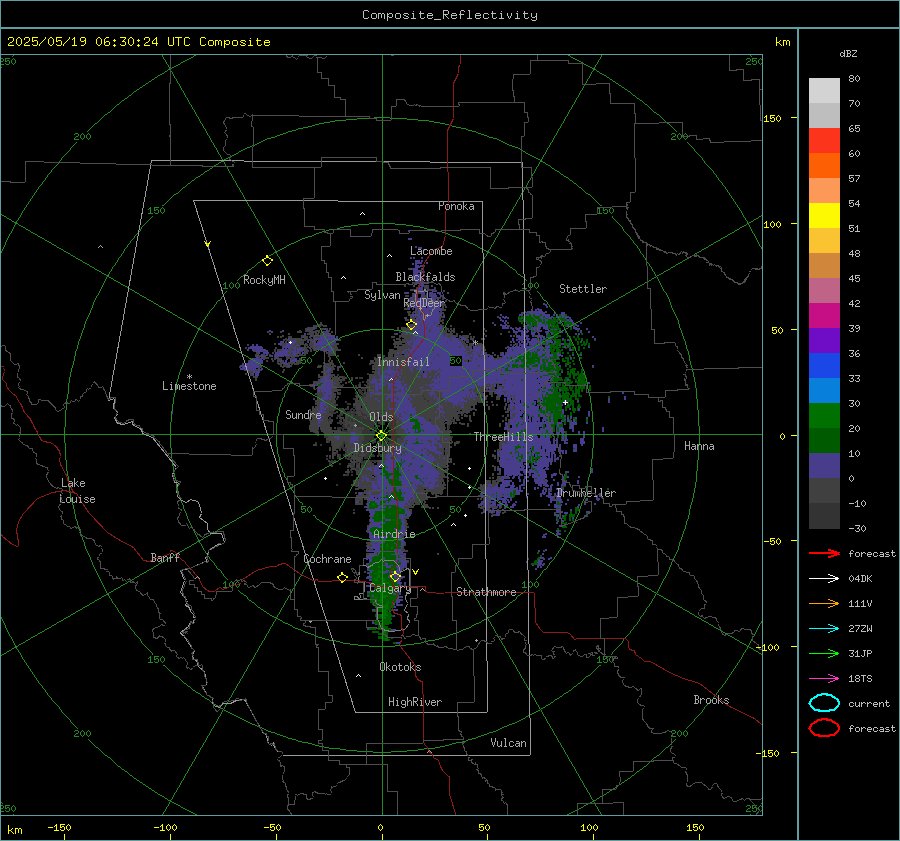
Task: Click the magenta swatch between 42 and 39
Action: click(x=824, y=315)
